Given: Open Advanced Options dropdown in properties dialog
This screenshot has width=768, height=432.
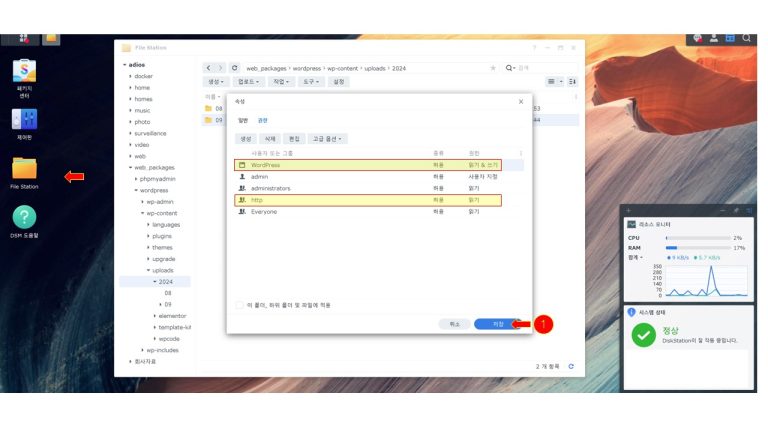Looking at the screenshot, I should point(327,139).
